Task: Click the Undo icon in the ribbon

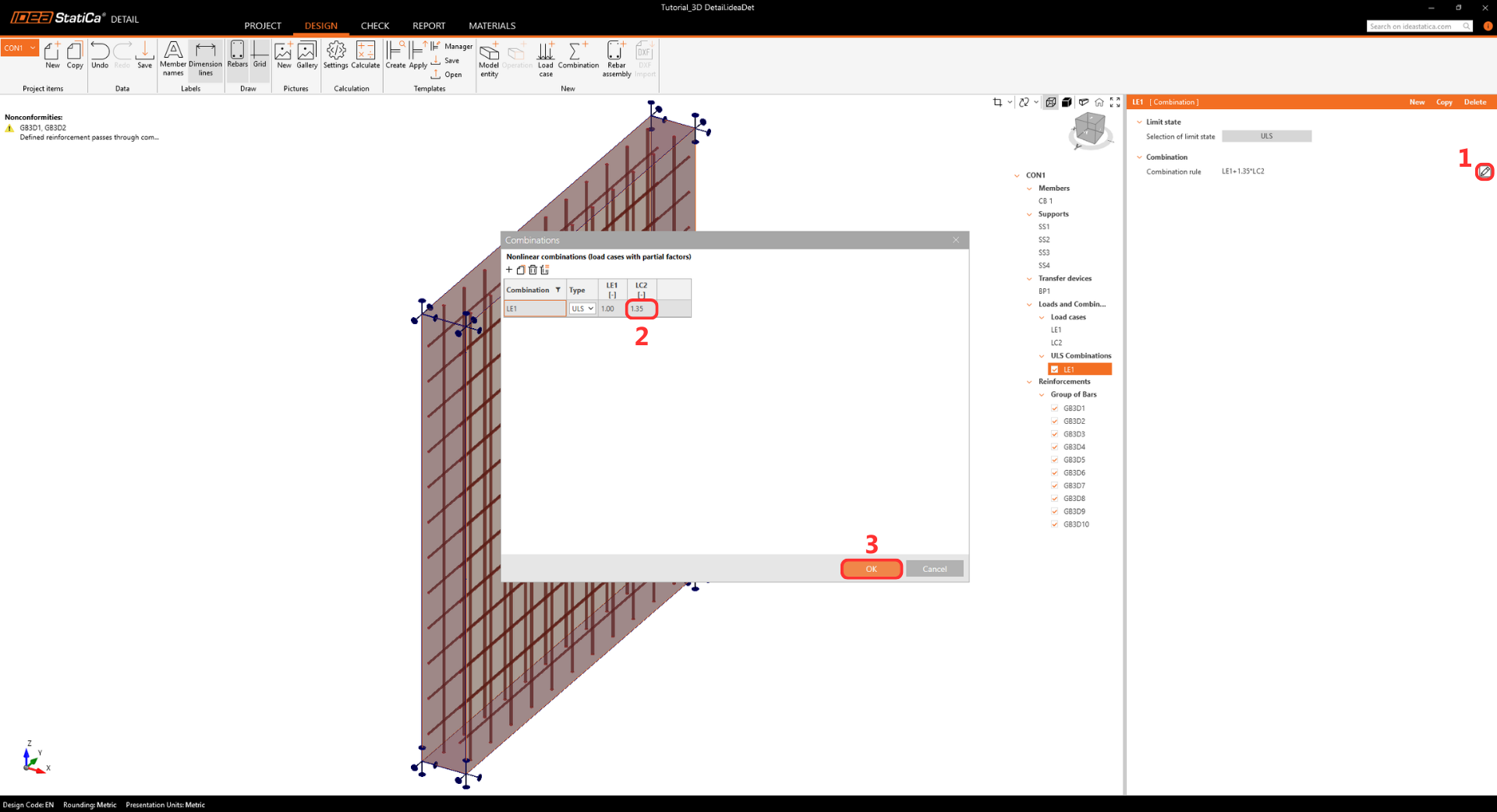Action: (x=100, y=55)
